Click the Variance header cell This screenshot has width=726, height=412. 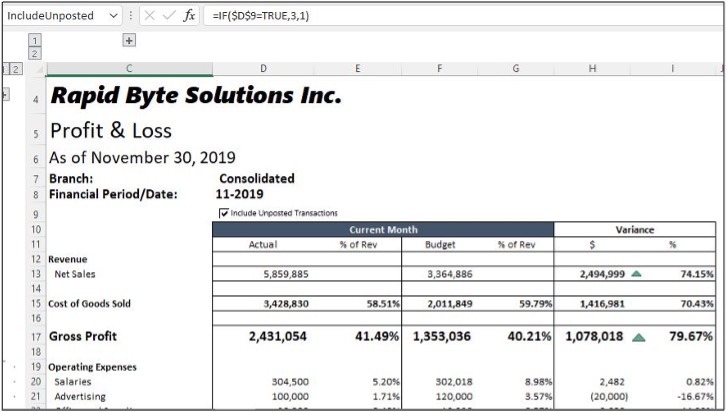635,230
